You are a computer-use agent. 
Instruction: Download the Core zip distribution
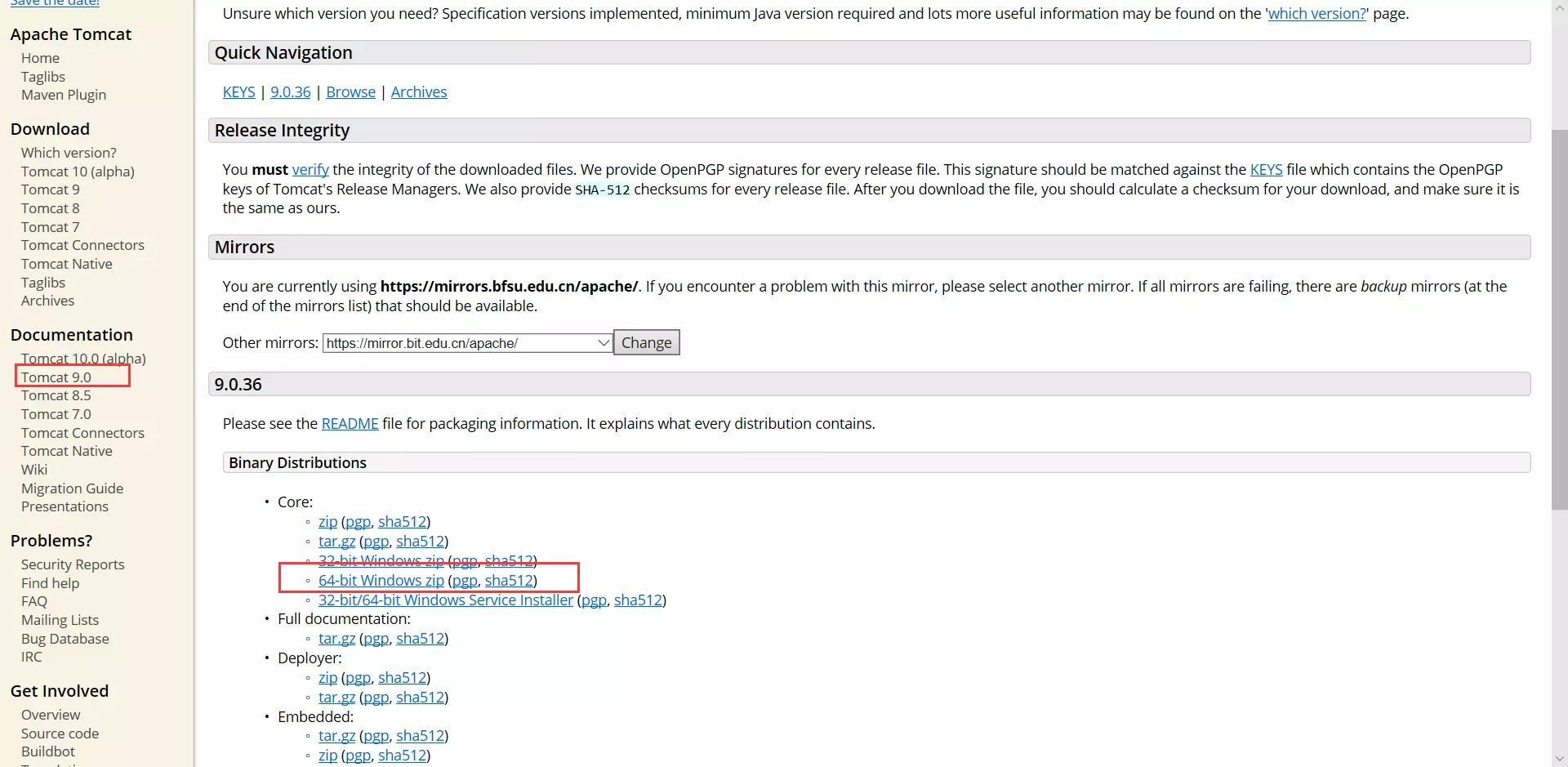point(327,522)
